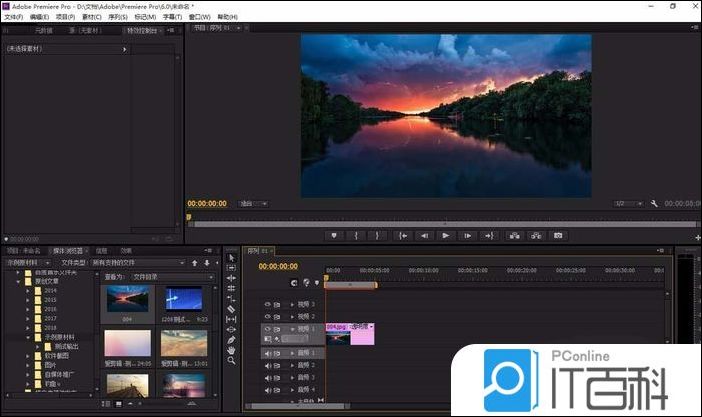Viewport: 702px width, 417px height.
Task: Select the Razor tool
Action: [x=231, y=309]
